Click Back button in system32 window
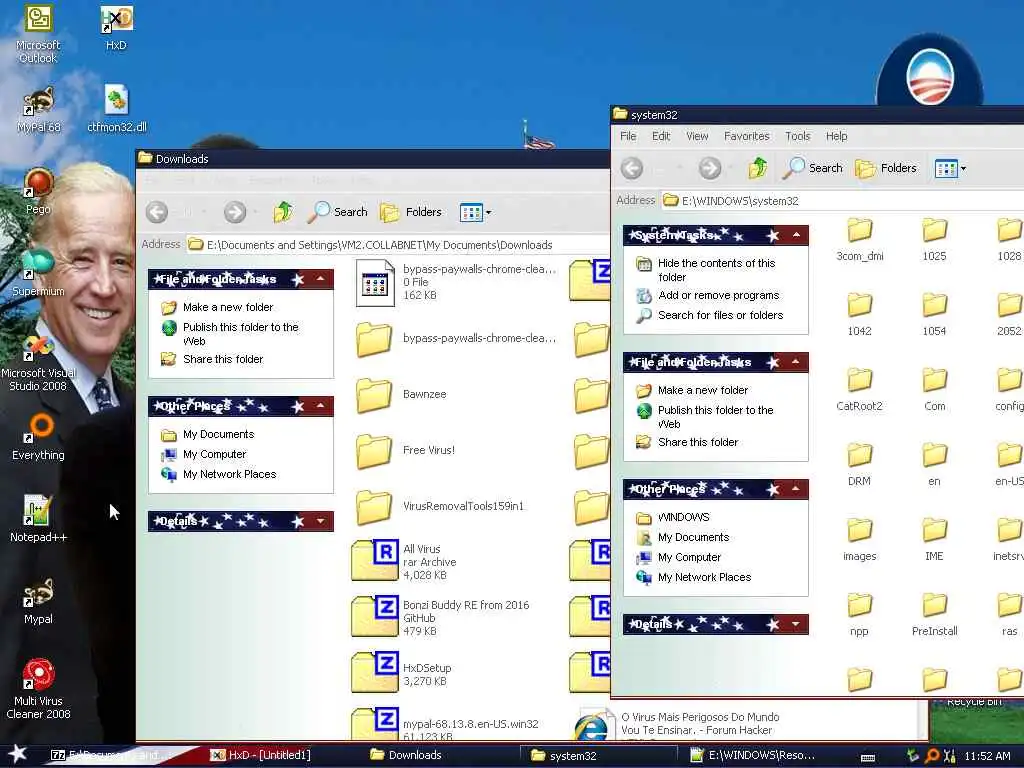This screenshot has height=768, width=1024. 632,168
